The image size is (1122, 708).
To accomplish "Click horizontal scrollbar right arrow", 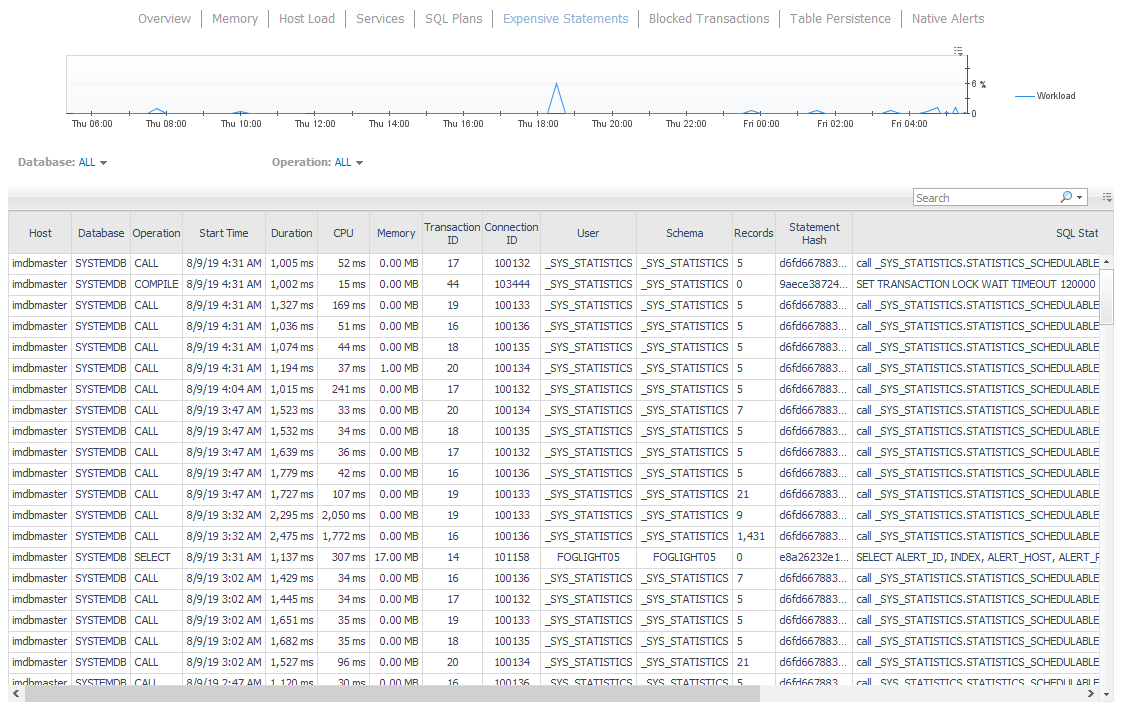I will click(x=1093, y=693).
